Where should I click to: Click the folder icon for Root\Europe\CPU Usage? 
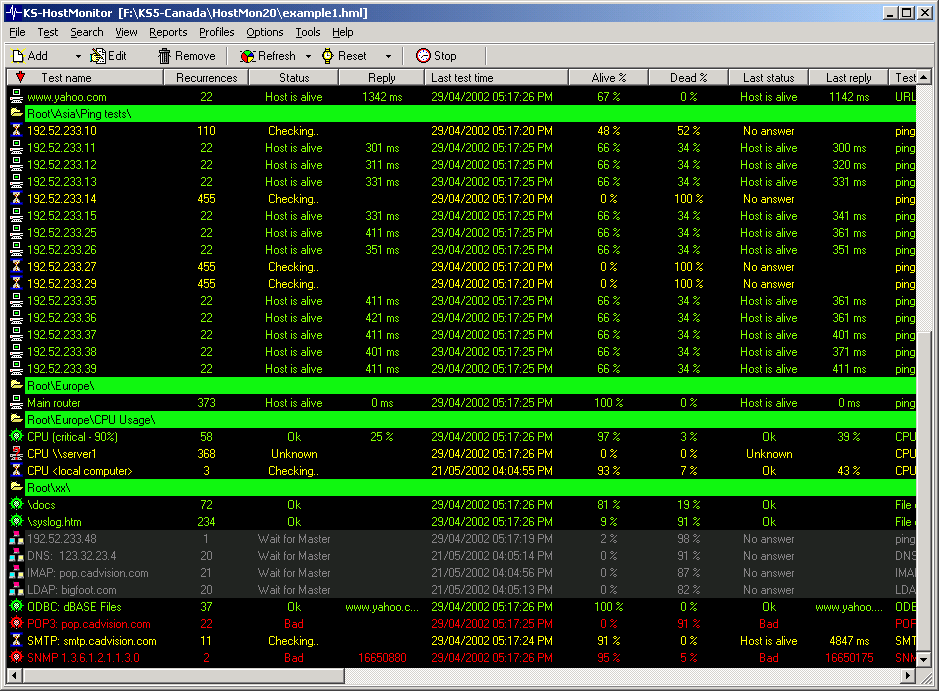click(16, 420)
